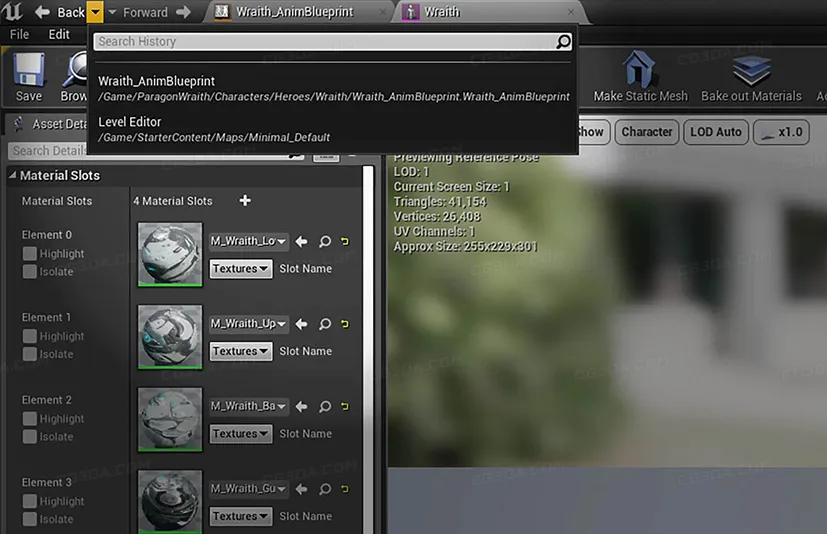Enable Highlight for Element 2

[x=30, y=418]
